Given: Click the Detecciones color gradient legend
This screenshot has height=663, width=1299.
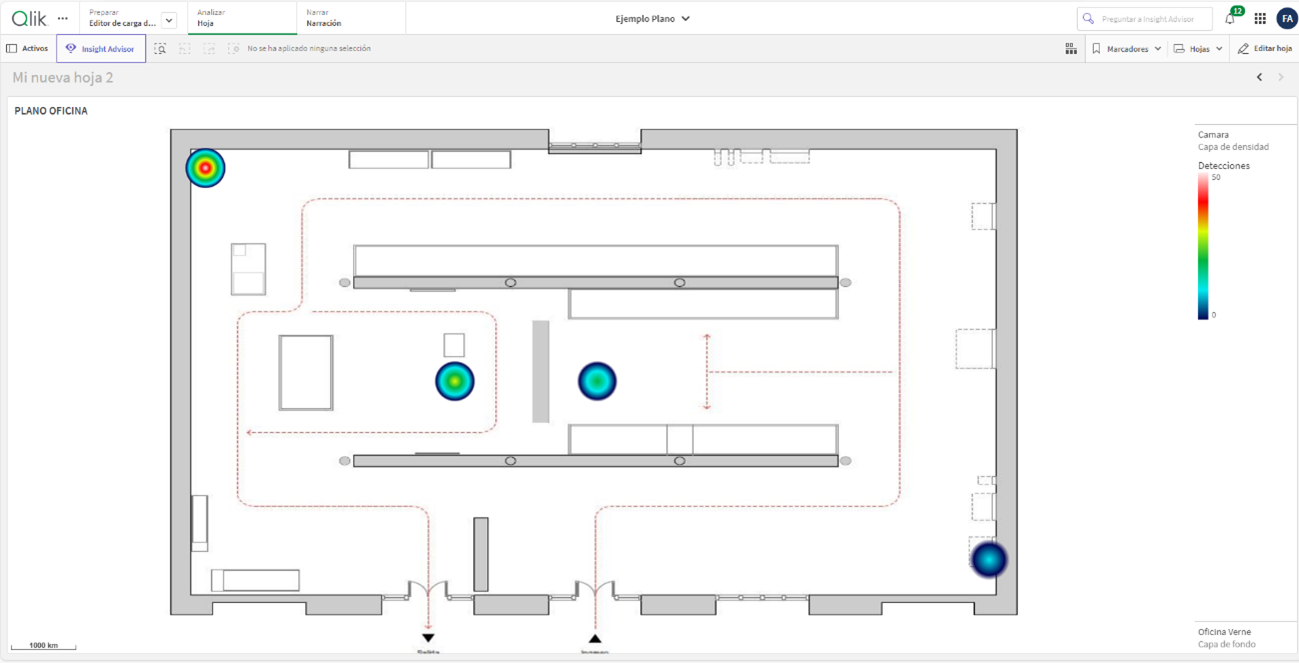Looking at the screenshot, I should click(x=1203, y=246).
